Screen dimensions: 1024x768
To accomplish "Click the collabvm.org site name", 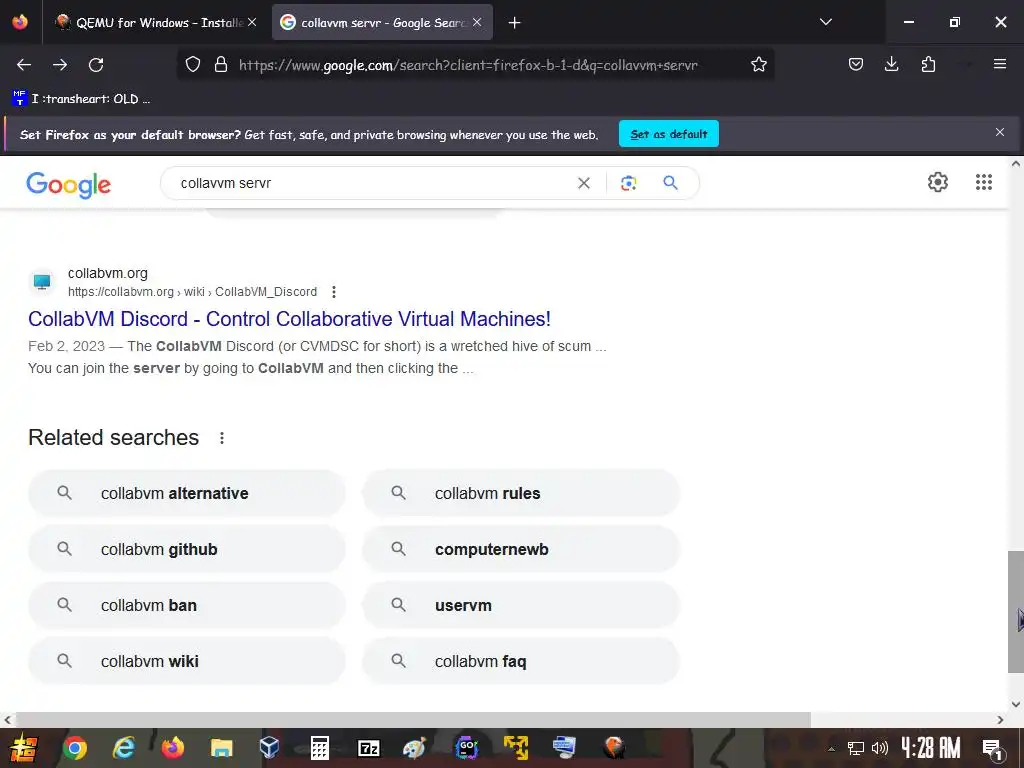I will coord(108,273).
